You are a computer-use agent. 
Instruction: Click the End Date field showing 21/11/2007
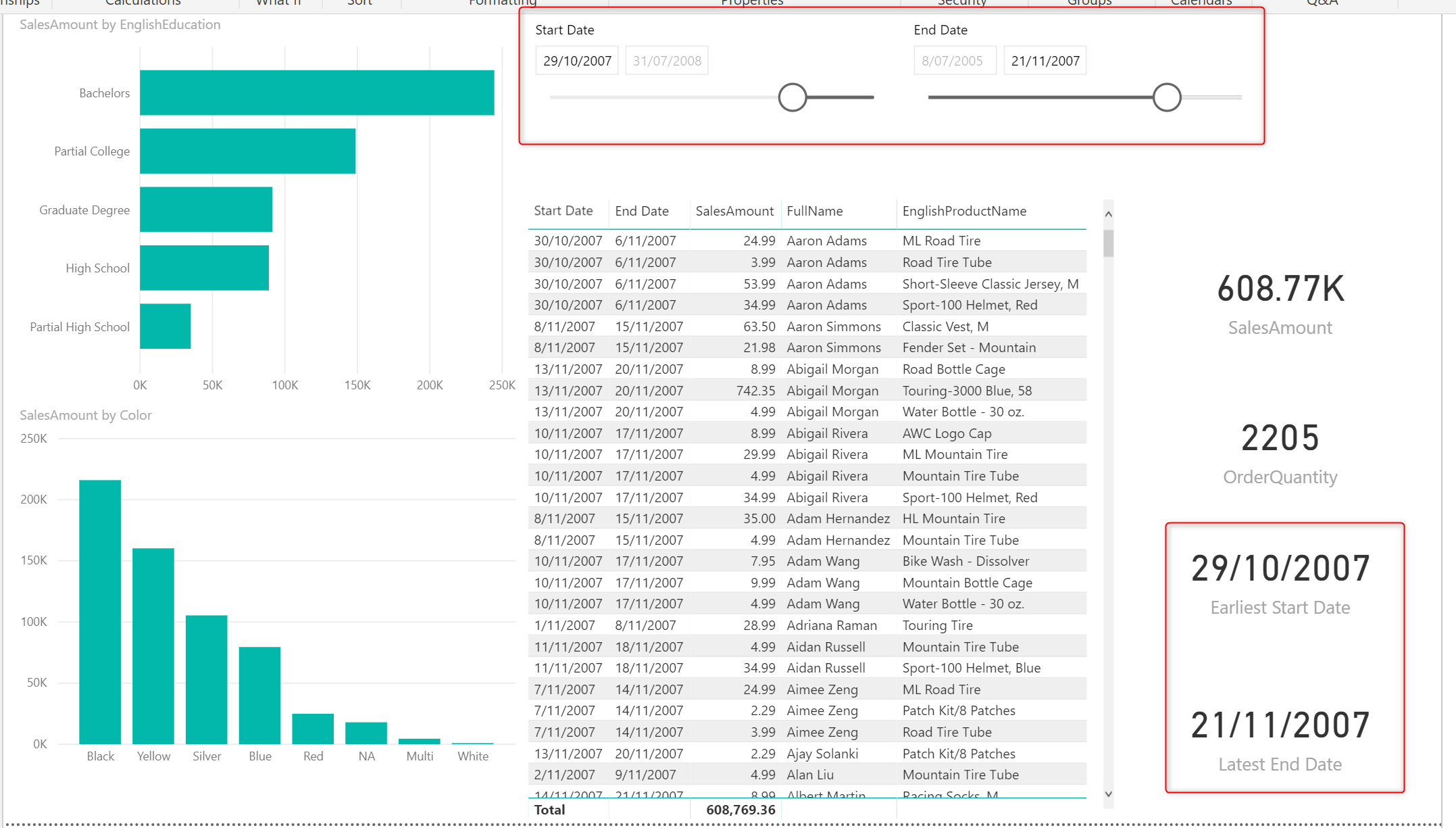[x=1045, y=60]
